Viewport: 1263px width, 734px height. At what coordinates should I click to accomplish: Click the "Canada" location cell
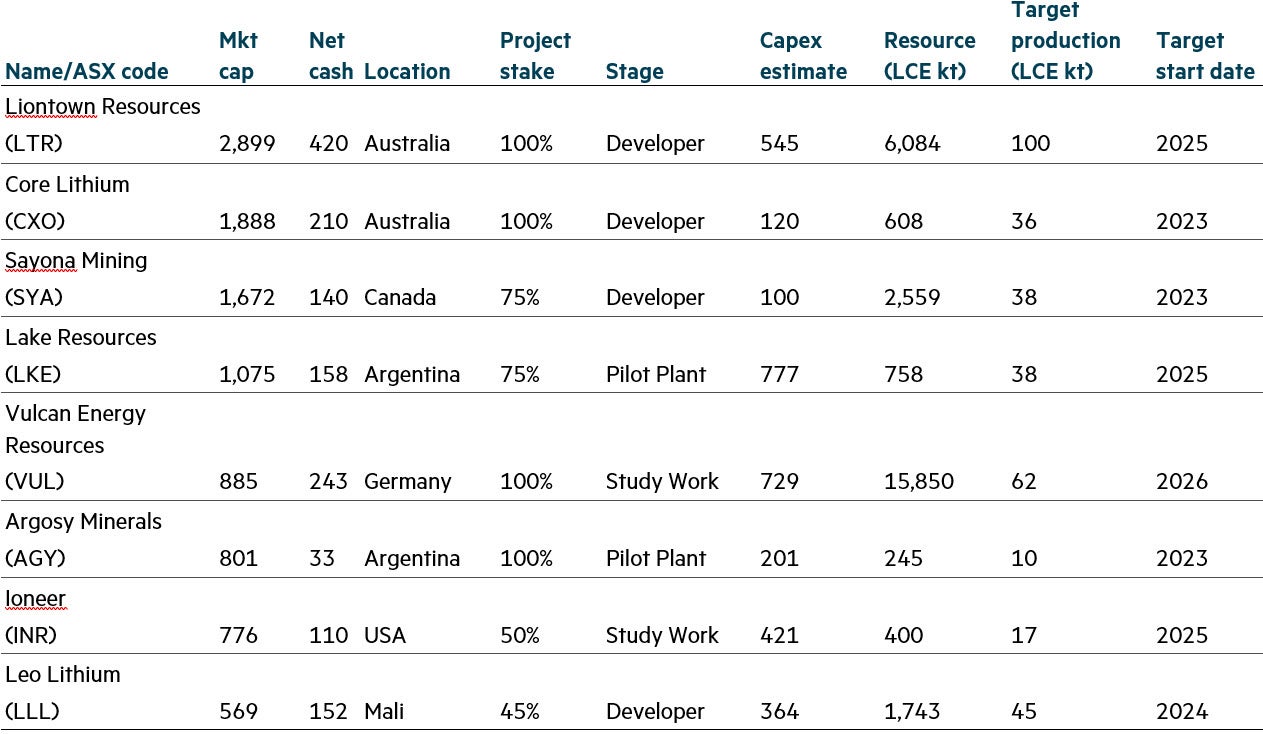[400, 297]
